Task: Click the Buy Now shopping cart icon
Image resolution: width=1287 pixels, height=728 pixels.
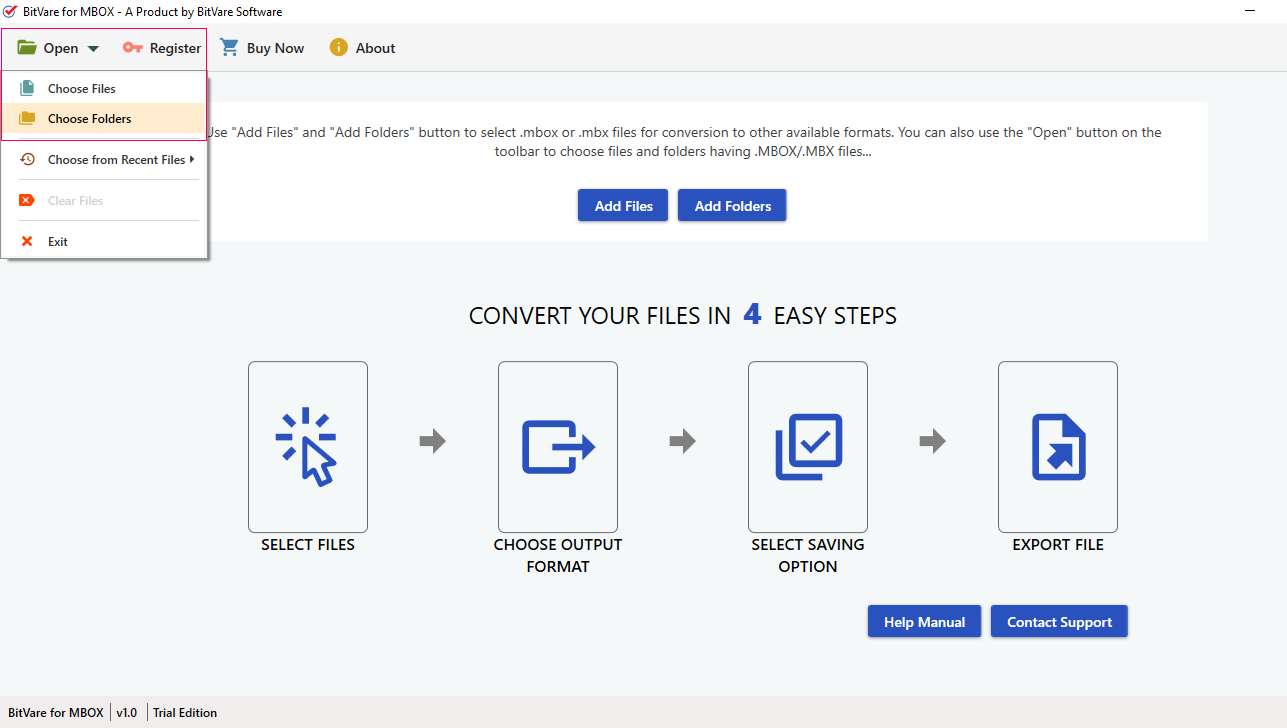Action: 230,48
